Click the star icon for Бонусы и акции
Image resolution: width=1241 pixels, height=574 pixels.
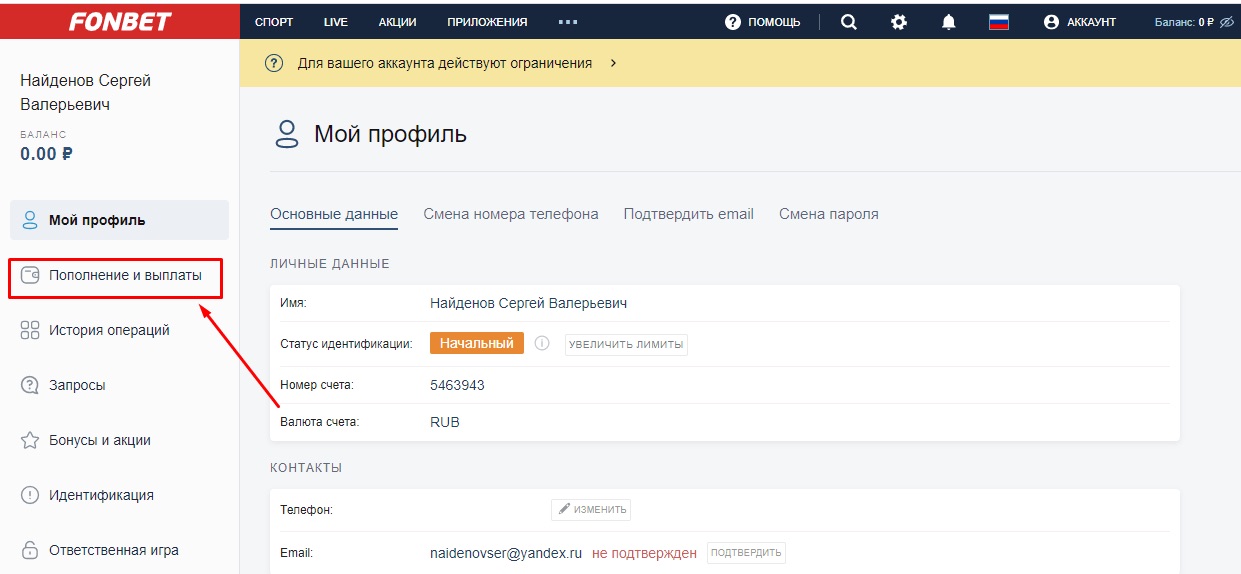pos(30,440)
